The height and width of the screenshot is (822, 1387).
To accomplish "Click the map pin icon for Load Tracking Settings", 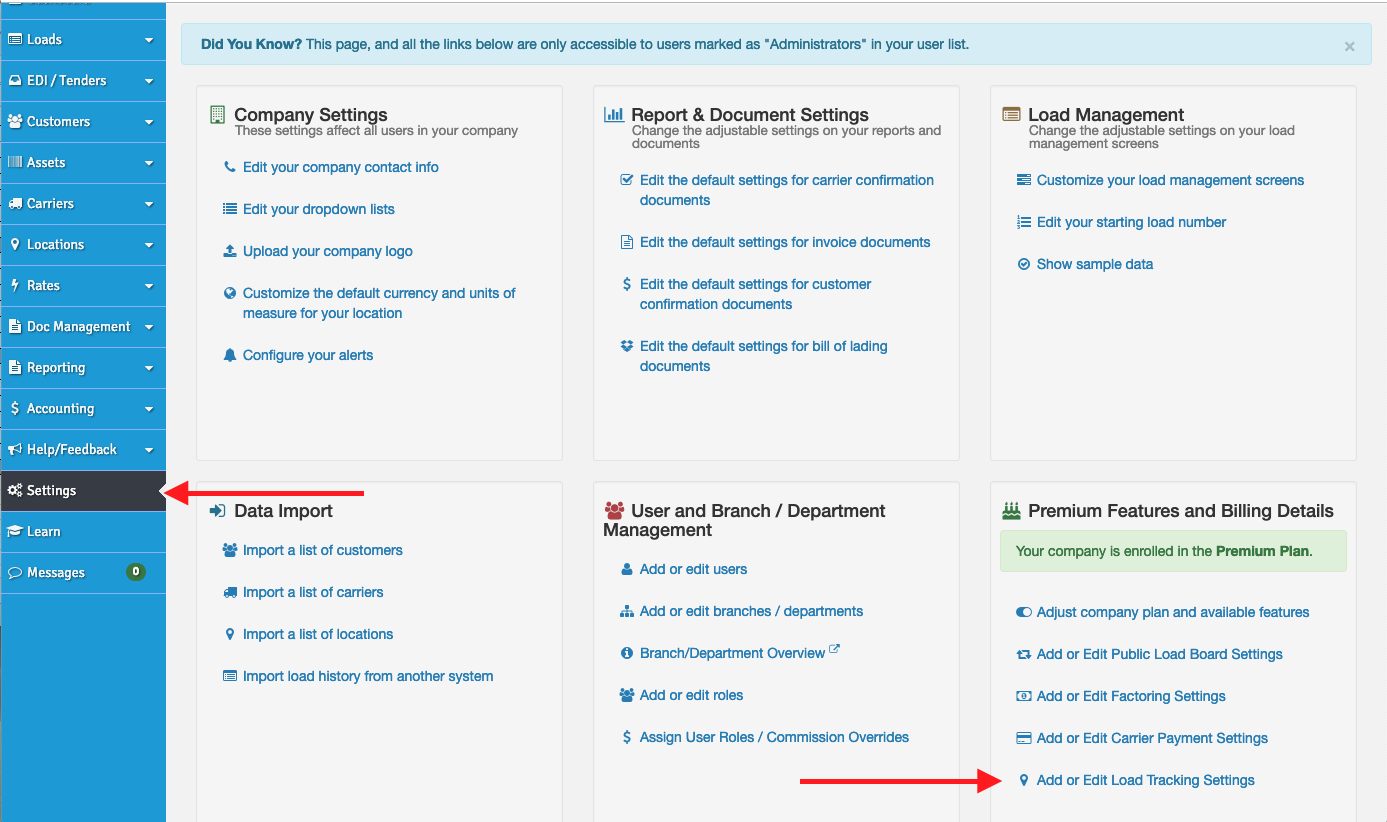I will tap(1023, 781).
